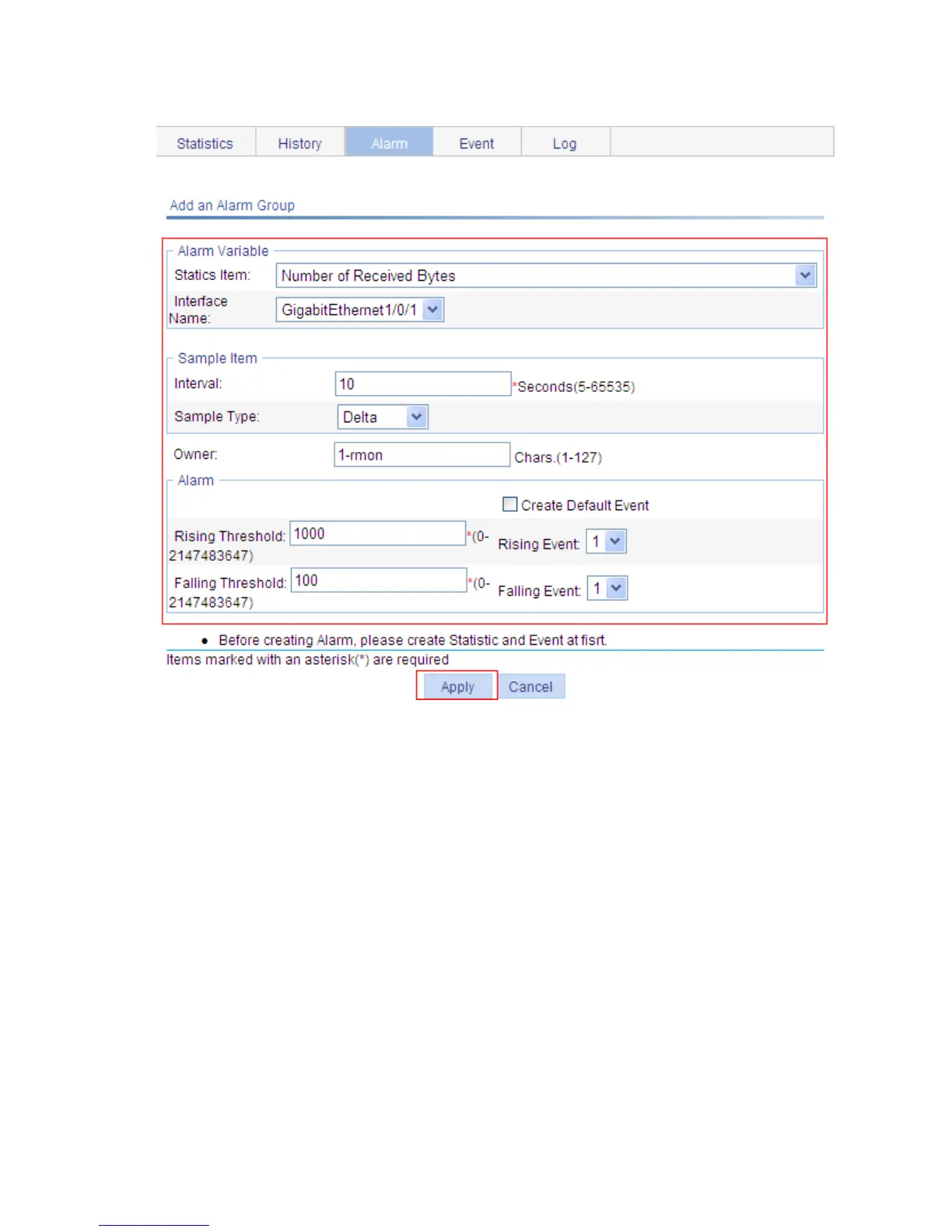The height and width of the screenshot is (1232, 952).
Task: Click the Interval input field
Action: click(x=423, y=383)
